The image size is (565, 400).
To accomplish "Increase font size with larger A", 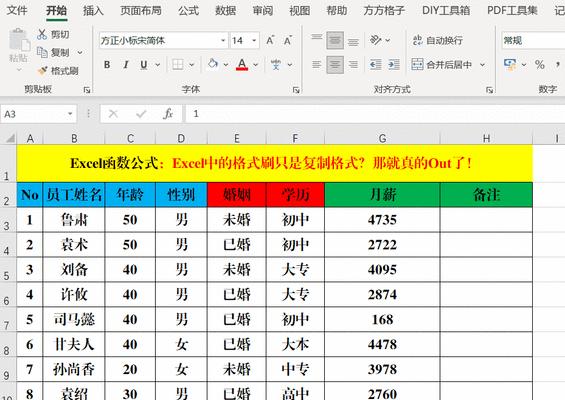I will [270, 40].
